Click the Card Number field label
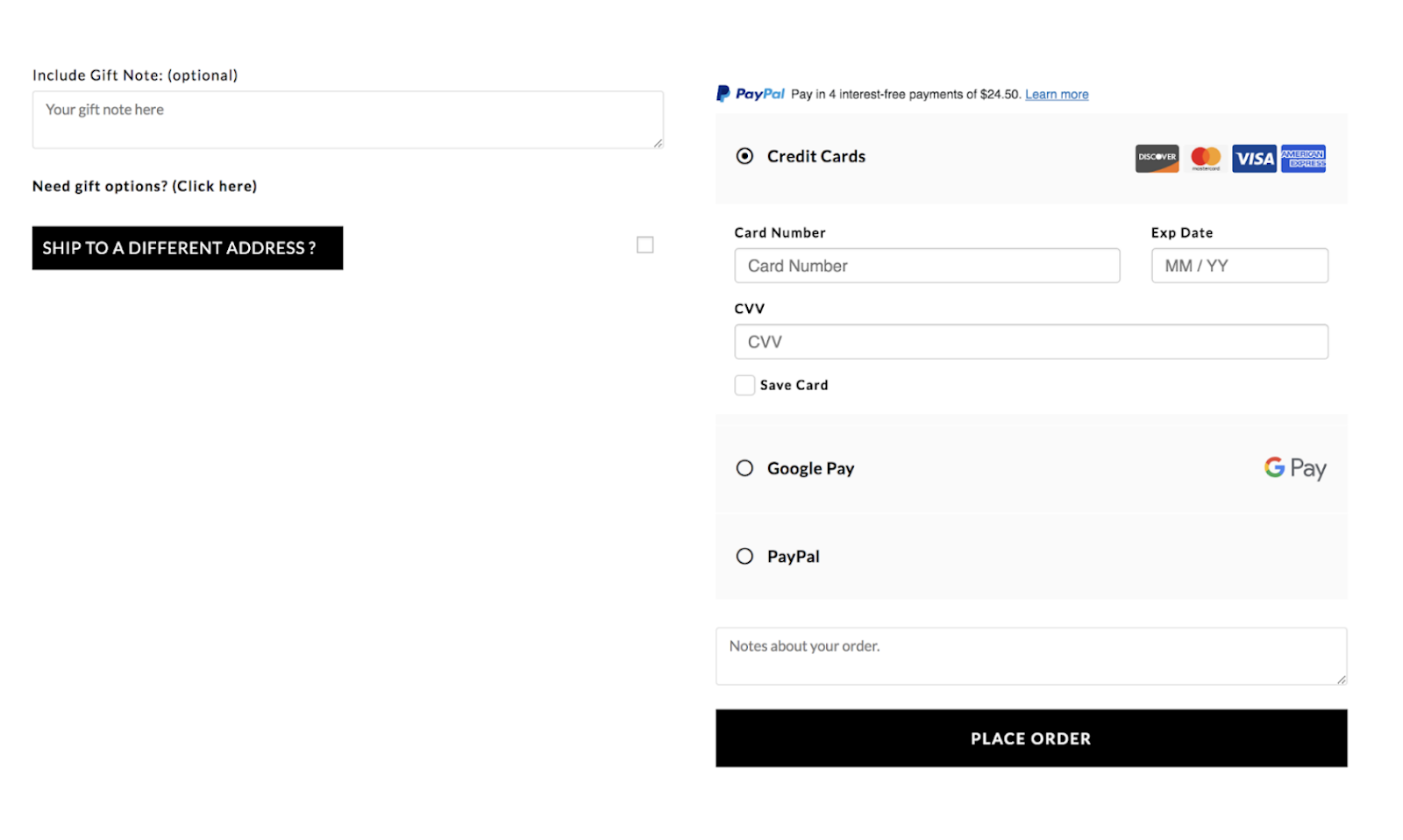 click(780, 232)
